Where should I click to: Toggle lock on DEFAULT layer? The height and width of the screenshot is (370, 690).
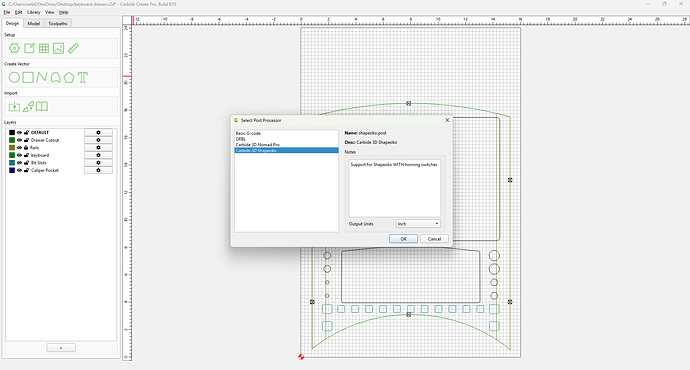pyautogui.click(x=26, y=132)
